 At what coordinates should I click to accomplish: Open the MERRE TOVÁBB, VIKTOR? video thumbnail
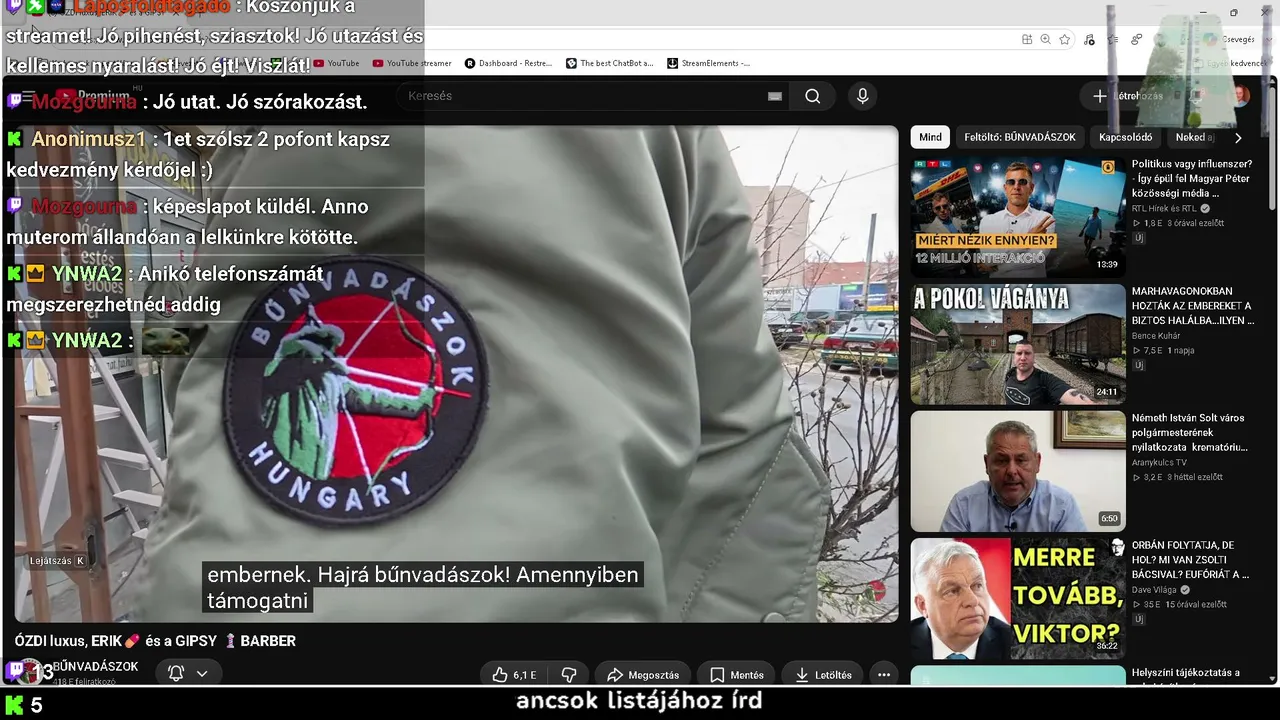[1017, 598]
